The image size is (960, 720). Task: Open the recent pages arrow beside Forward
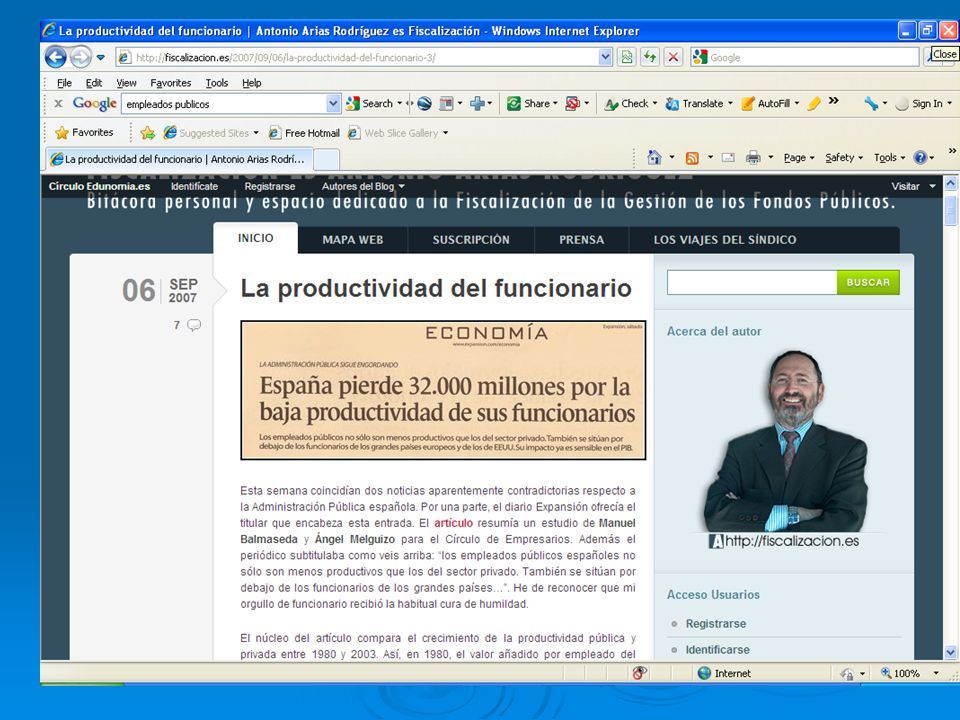point(101,58)
